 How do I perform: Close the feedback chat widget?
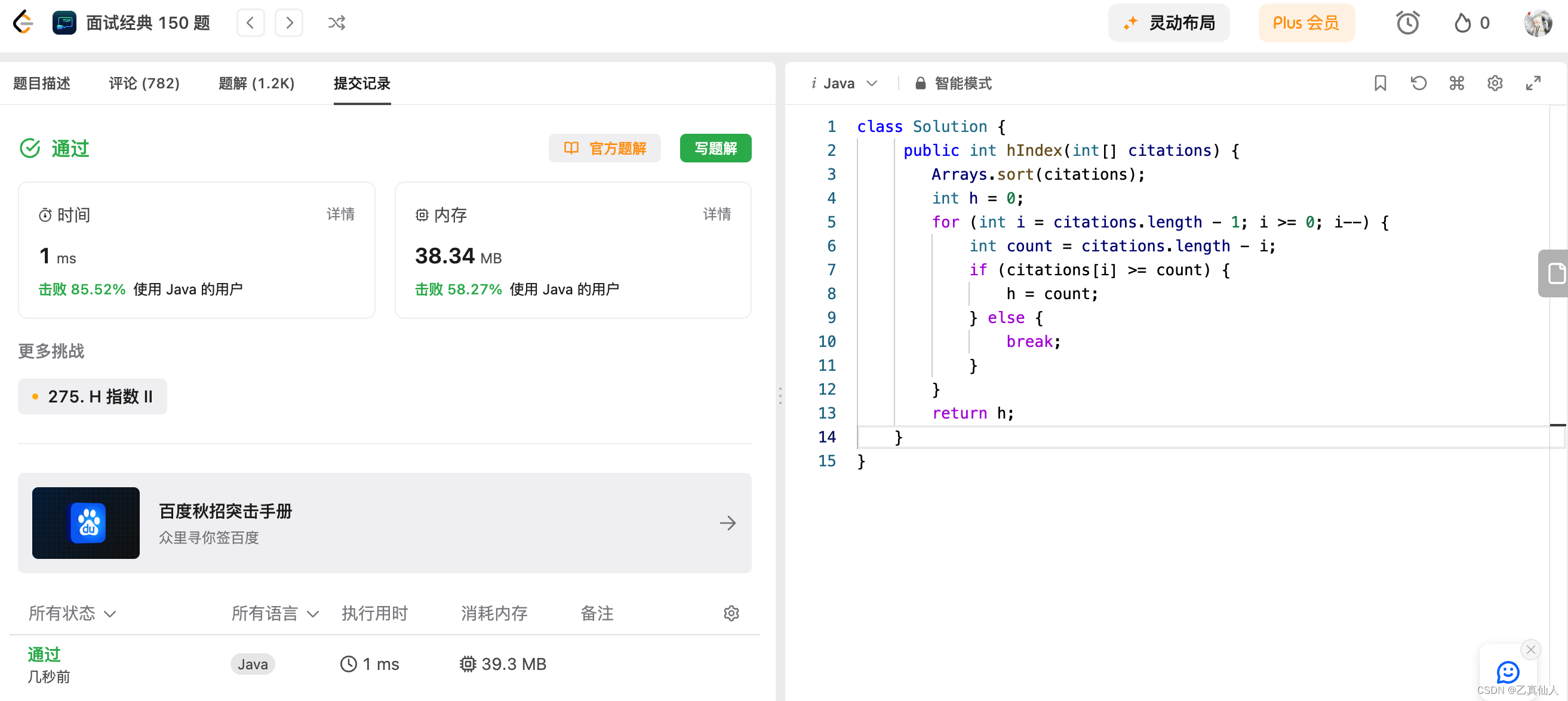coord(1531,649)
